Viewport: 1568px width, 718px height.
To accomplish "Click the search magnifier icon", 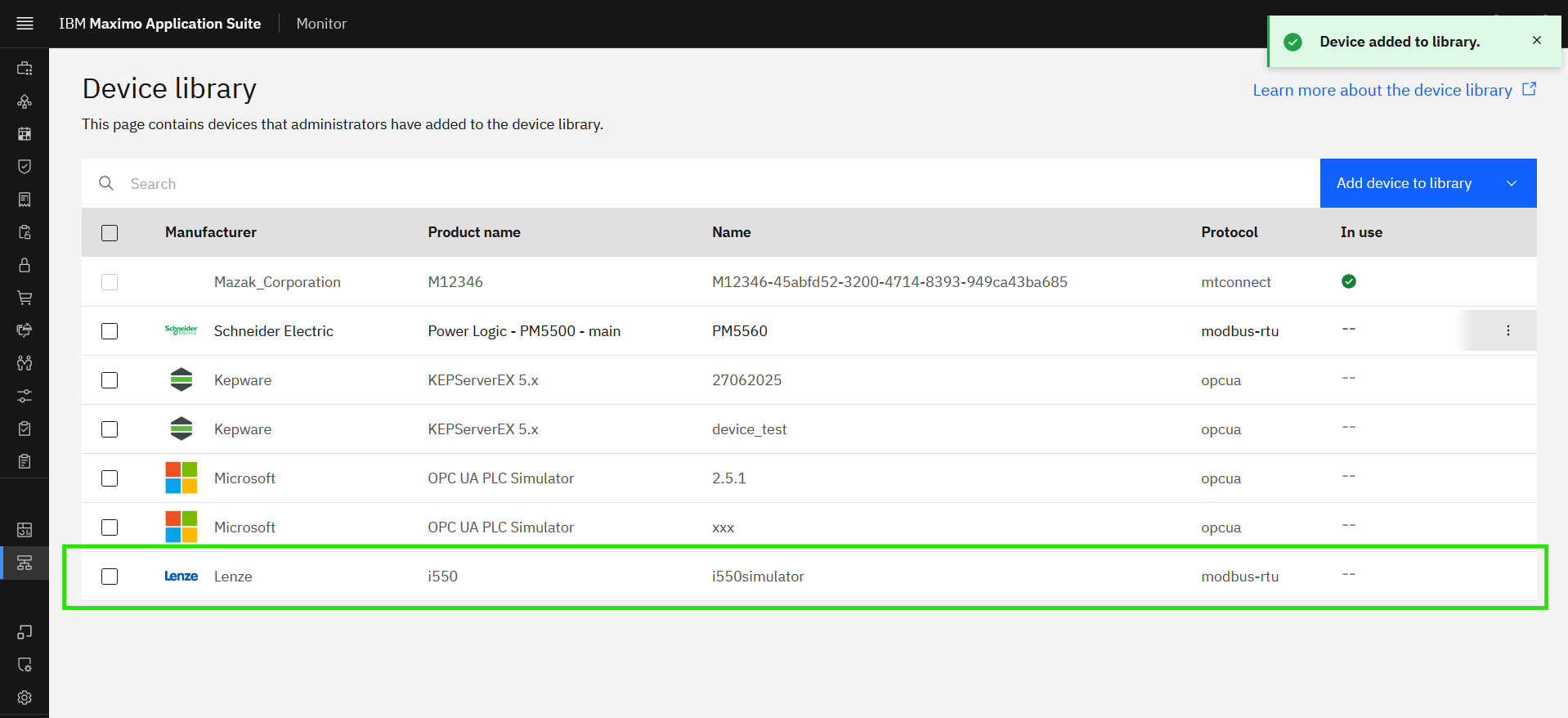I will click(106, 183).
